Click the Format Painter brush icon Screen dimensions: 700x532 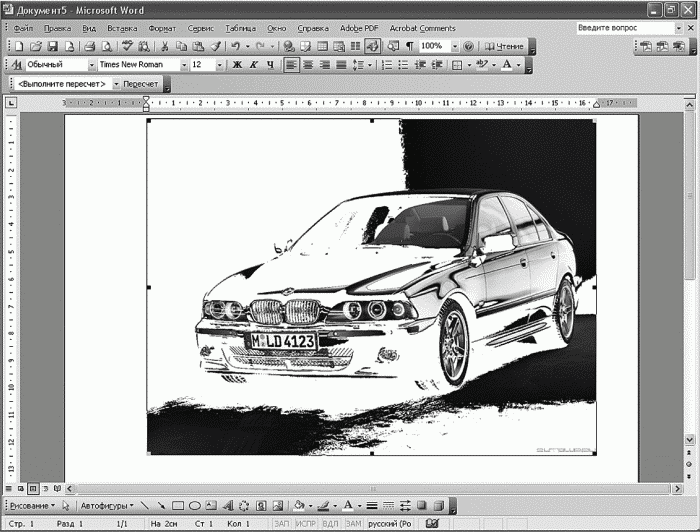[x=216, y=46]
